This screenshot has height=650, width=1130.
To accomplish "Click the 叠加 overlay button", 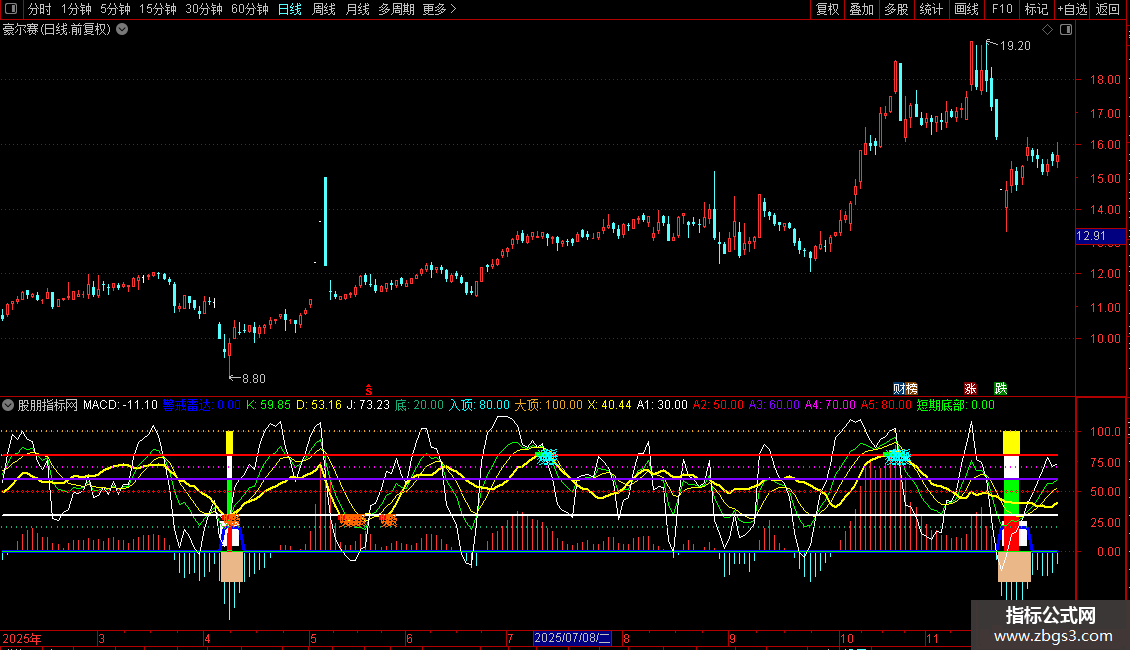I will 861,9.
